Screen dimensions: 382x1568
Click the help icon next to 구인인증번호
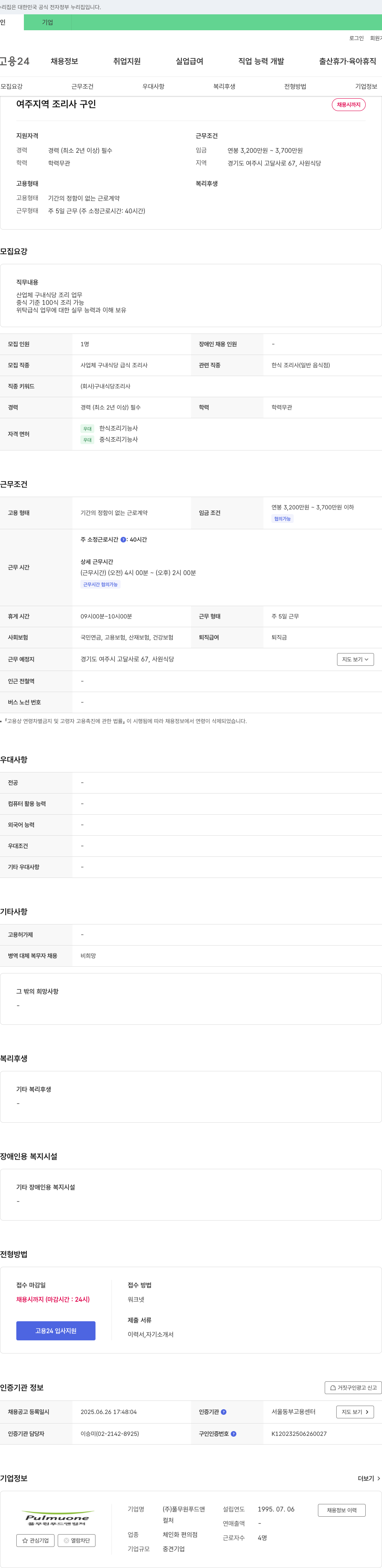coord(234,1433)
